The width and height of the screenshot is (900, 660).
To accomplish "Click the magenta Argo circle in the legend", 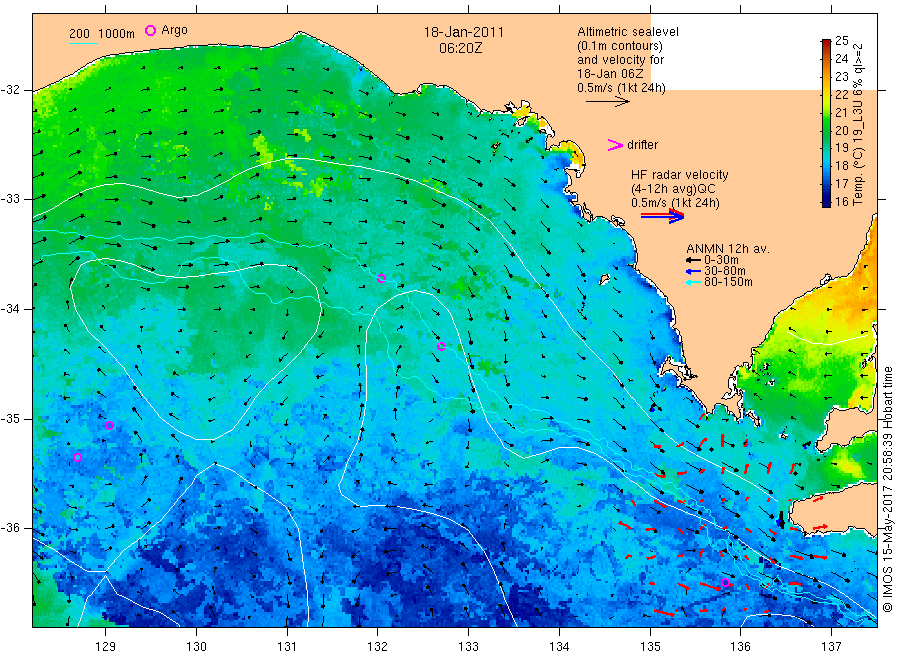I will (150, 30).
